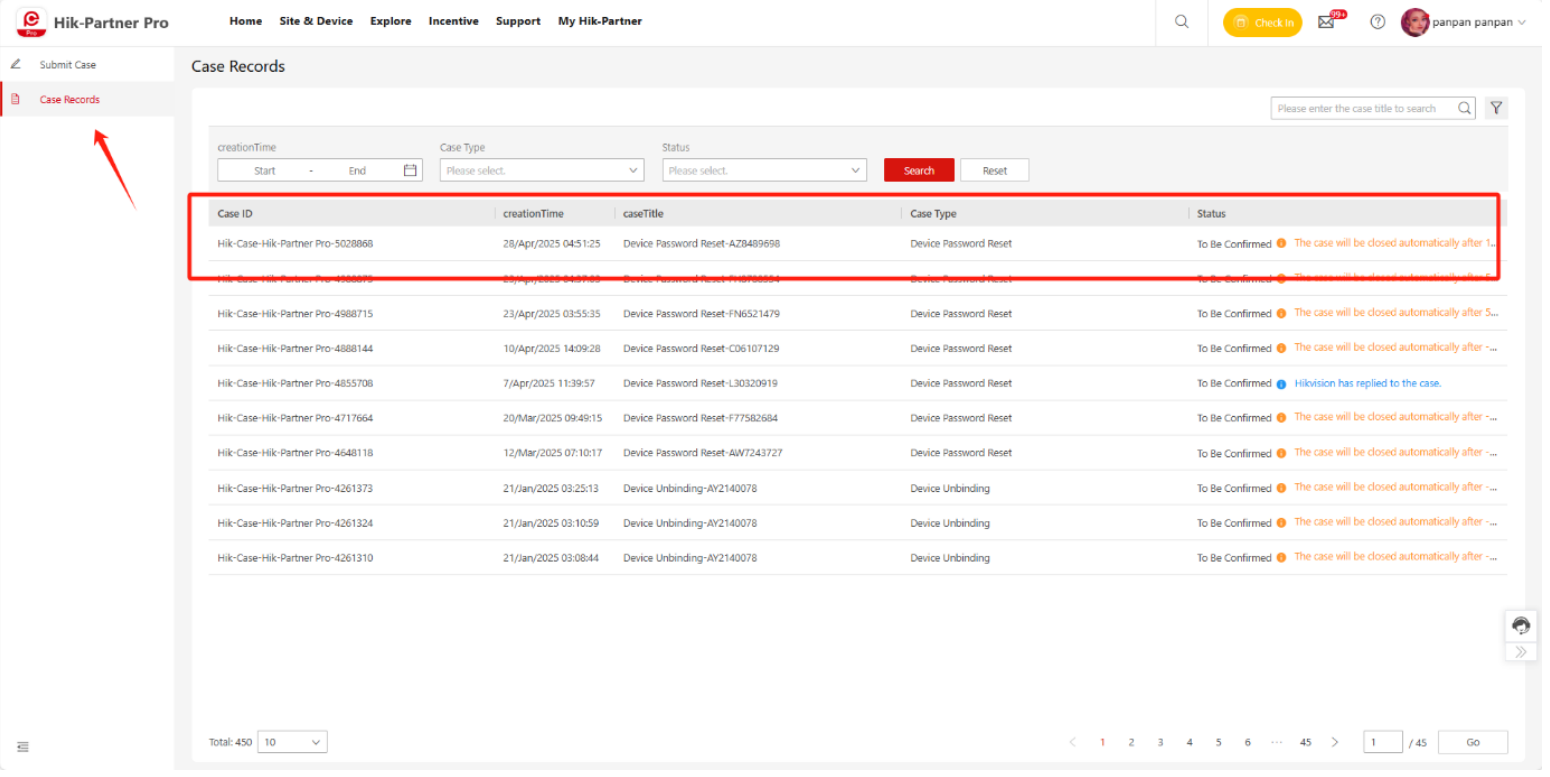Viewport: 1550px width, 777px height.
Task: Open the panpan panpan account menu
Action: coord(1462,21)
